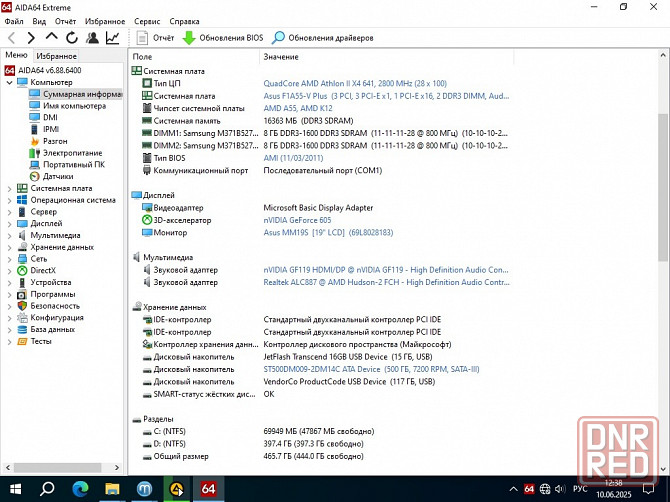Click the volume speaker tray icon

[x=560, y=489]
